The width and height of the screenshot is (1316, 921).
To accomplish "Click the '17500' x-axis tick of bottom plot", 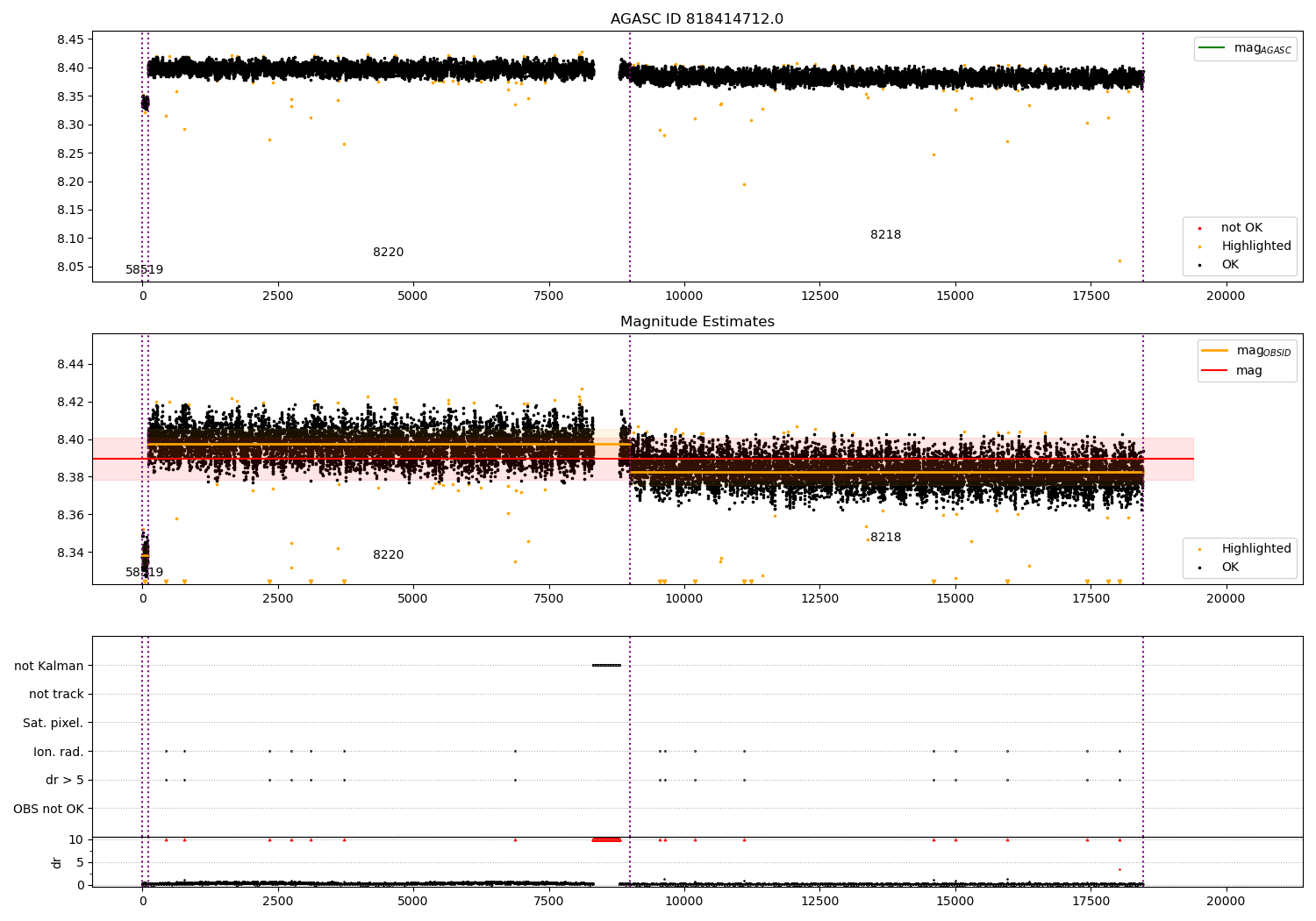I will tap(1091, 901).
